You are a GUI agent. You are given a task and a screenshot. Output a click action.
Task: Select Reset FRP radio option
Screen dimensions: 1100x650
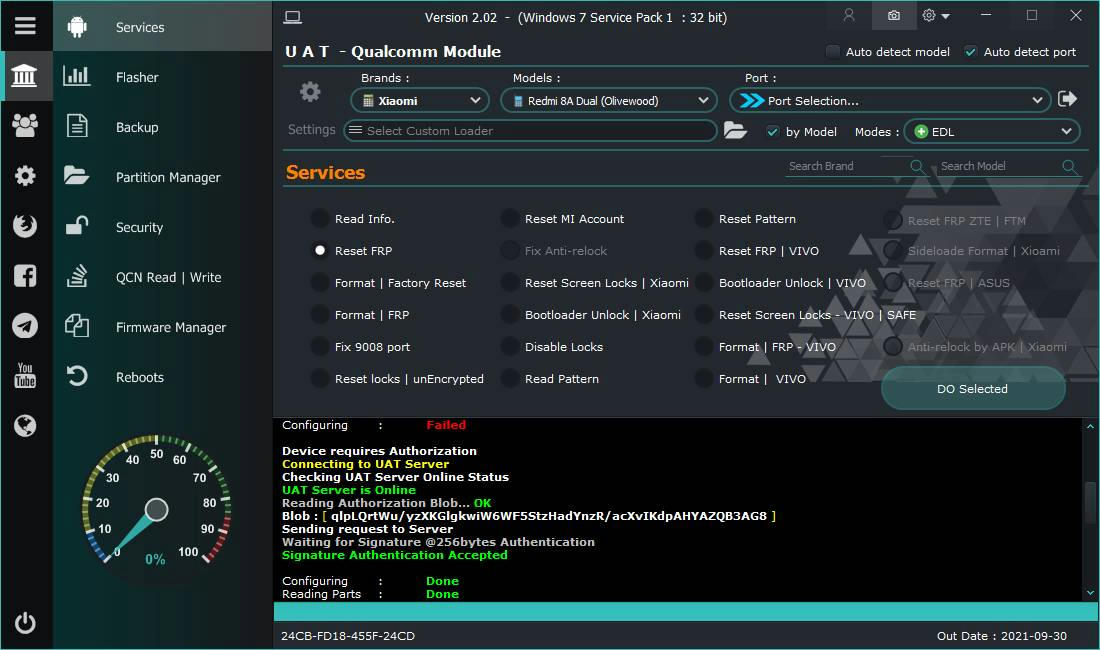coord(320,250)
